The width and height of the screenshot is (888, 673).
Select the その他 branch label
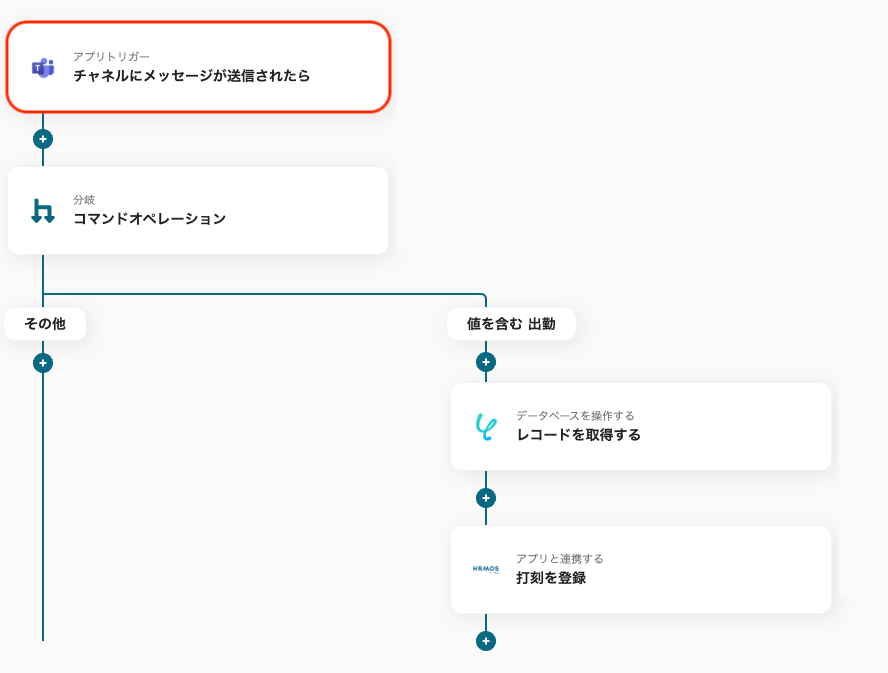pyautogui.click(x=45, y=324)
